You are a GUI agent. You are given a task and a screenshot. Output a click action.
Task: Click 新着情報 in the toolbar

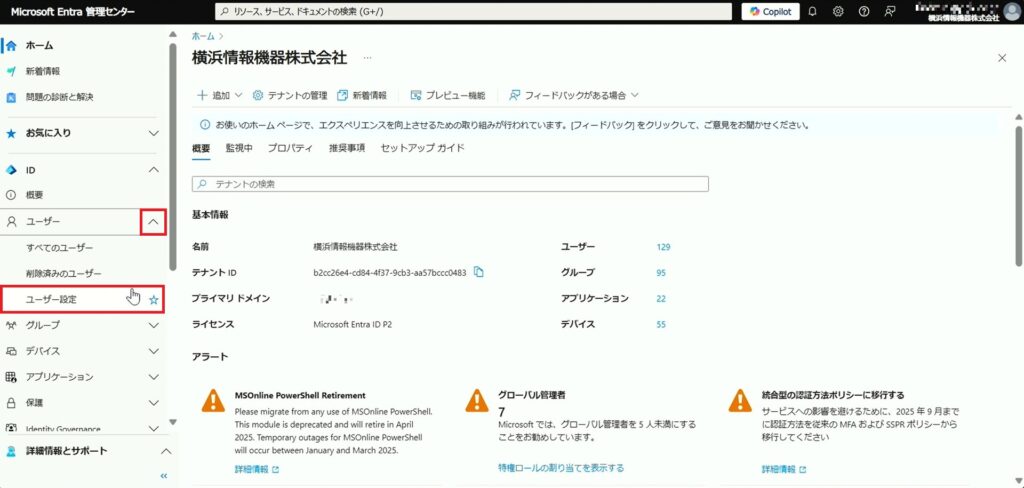[x=362, y=95]
